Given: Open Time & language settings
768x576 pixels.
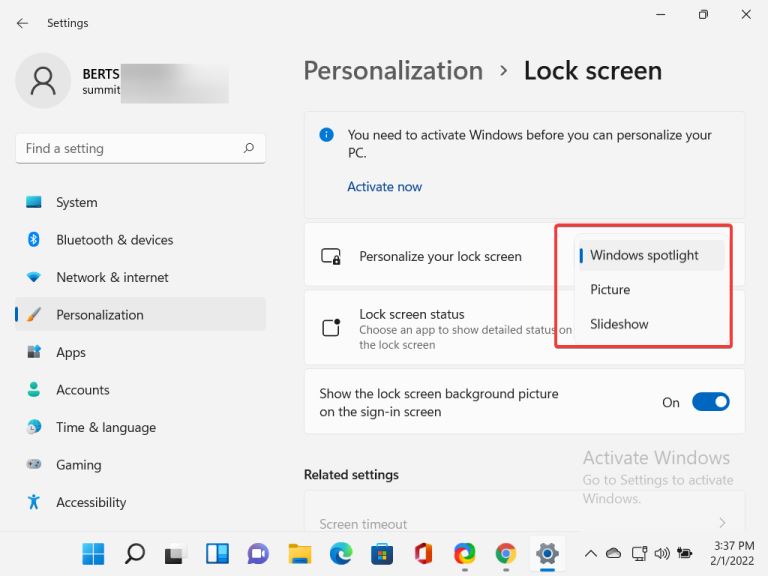Looking at the screenshot, I should click(141, 427).
